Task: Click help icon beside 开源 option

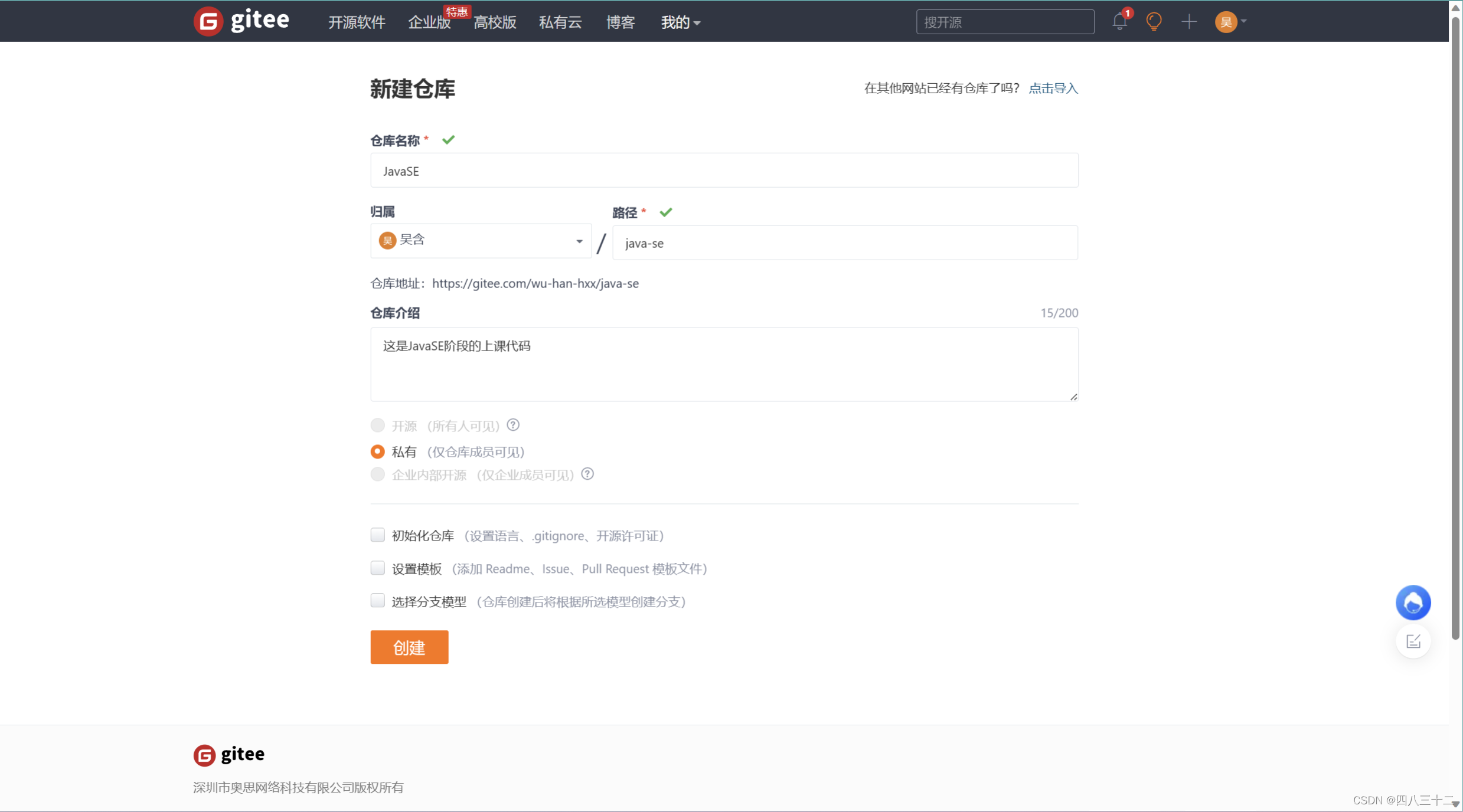Action: tap(513, 425)
